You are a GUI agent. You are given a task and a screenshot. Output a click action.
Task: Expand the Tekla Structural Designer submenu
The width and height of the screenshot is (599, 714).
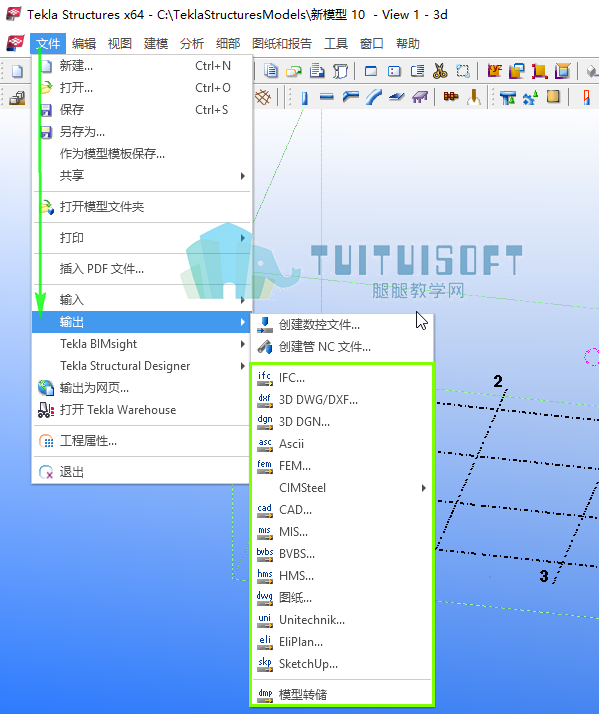142,366
